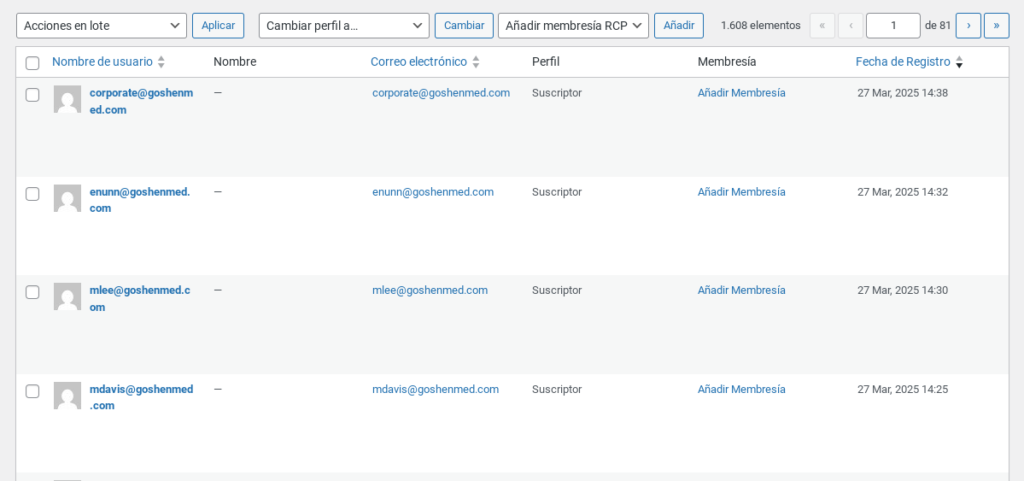Click the Cambiar button
Screen dimensions: 1024x481
tap(464, 26)
